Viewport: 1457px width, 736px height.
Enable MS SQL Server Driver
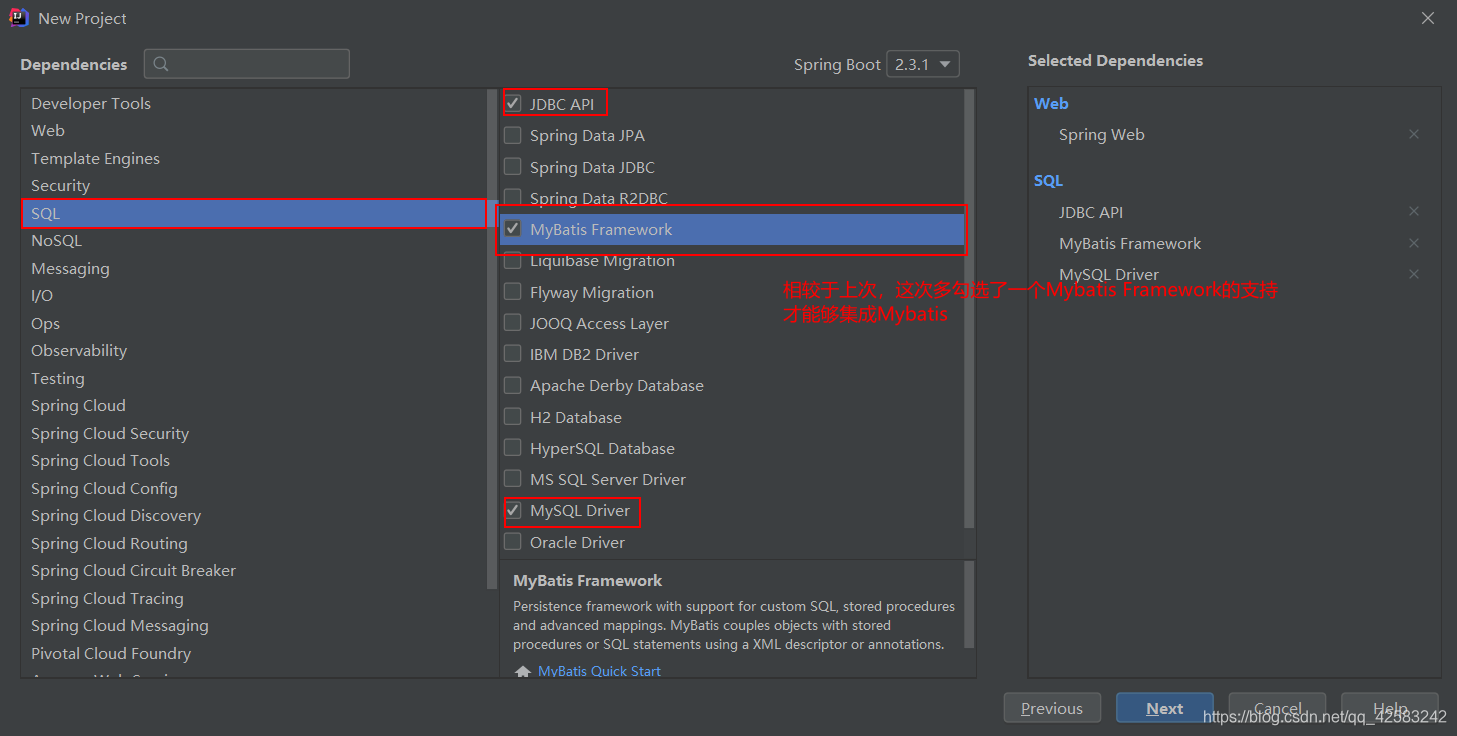[513, 479]
